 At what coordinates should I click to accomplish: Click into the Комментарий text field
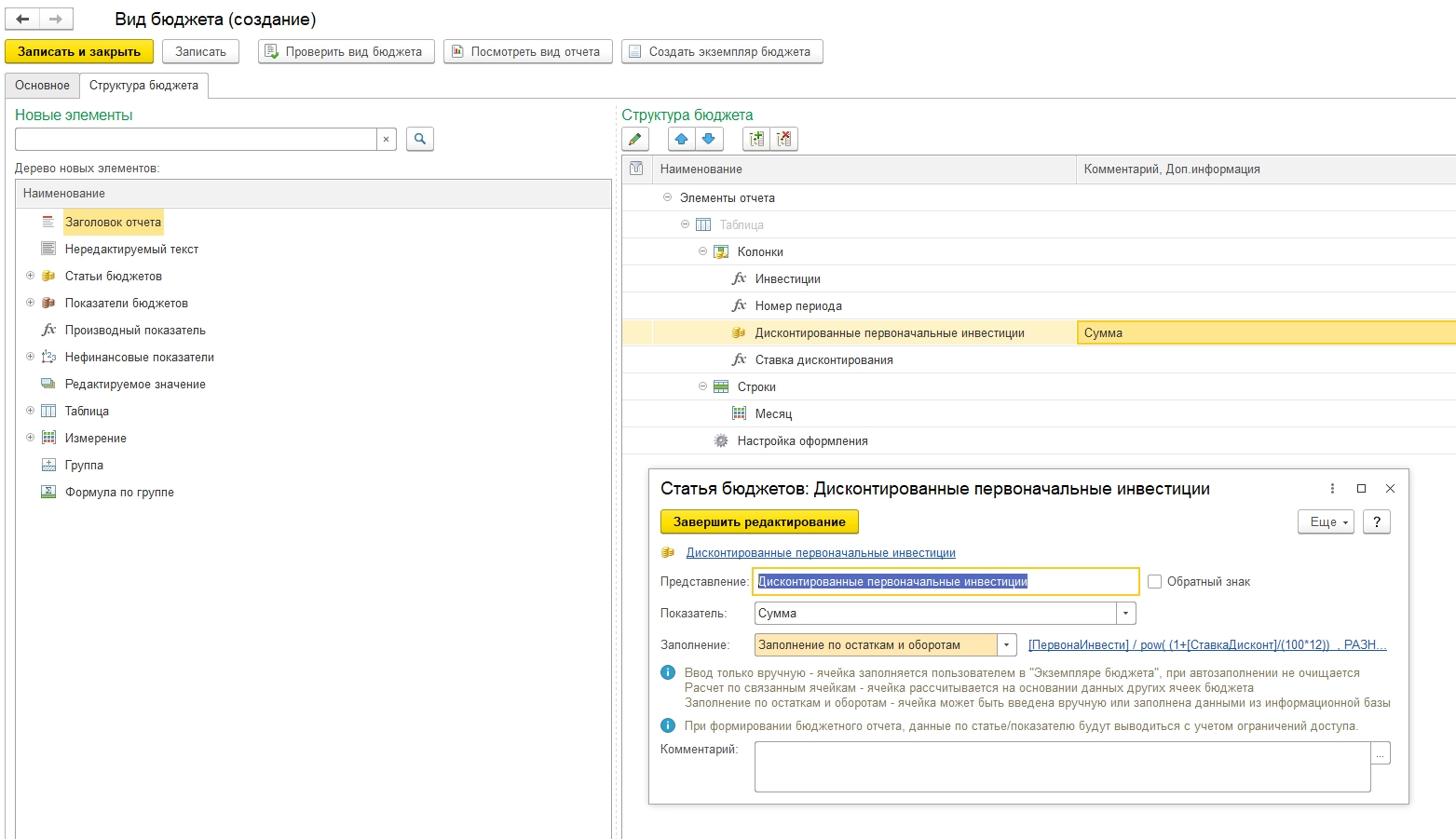click(1062, 766)
